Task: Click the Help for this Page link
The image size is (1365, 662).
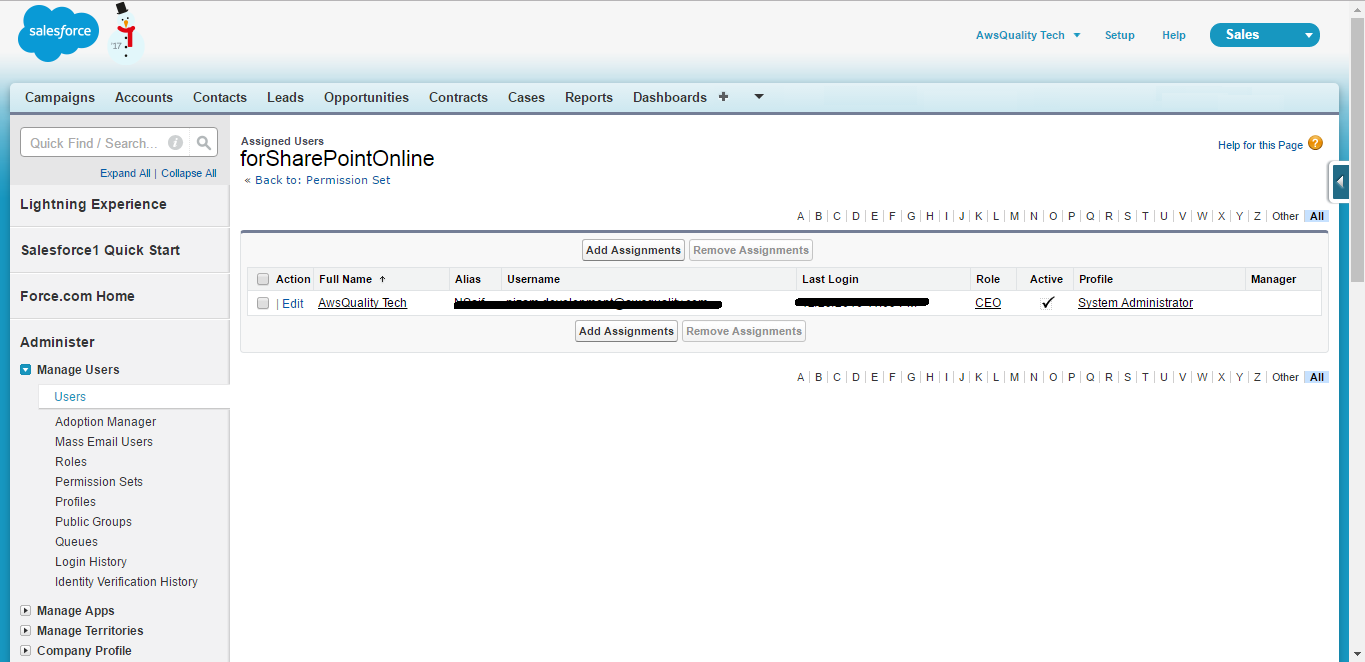Action: pyautogui.click(x=1260, y=145)
